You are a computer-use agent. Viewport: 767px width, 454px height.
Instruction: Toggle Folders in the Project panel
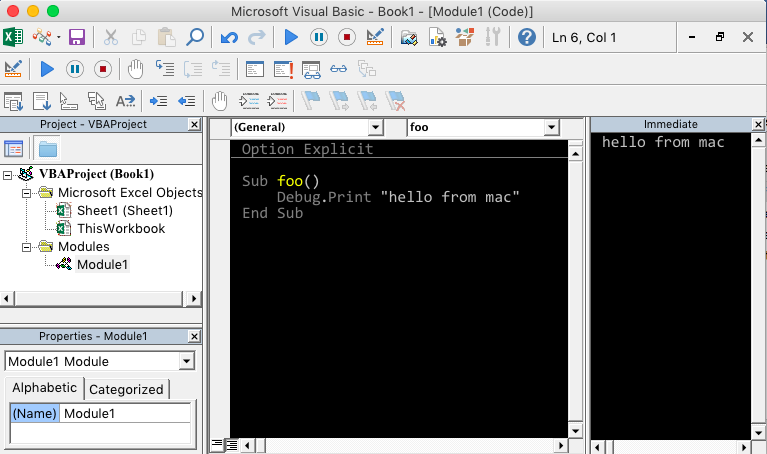[x=47, y=148]
